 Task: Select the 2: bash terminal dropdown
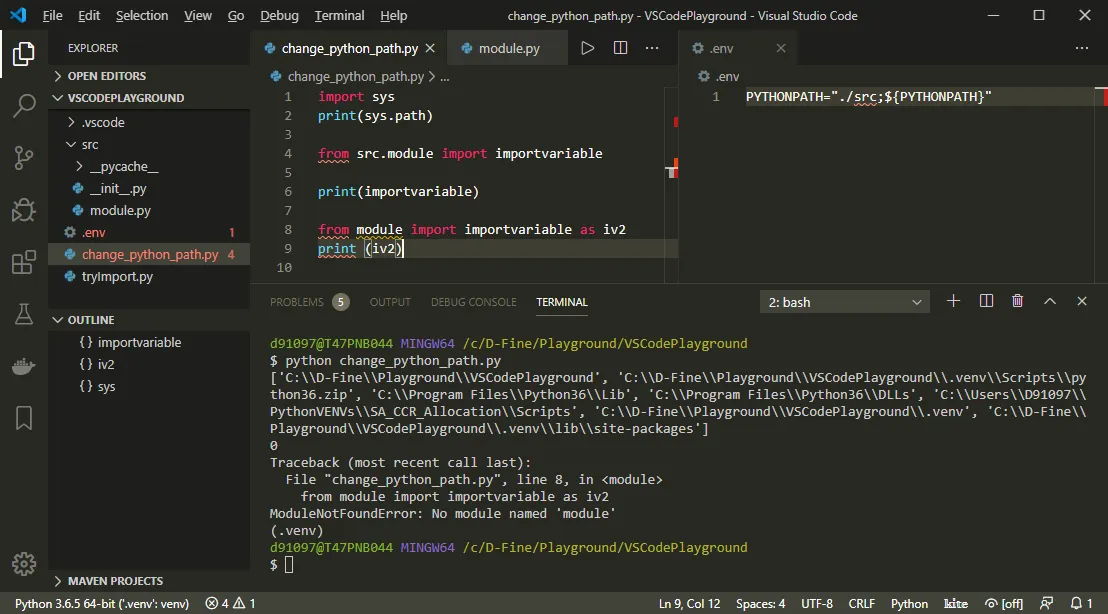(x=844, y=302)
